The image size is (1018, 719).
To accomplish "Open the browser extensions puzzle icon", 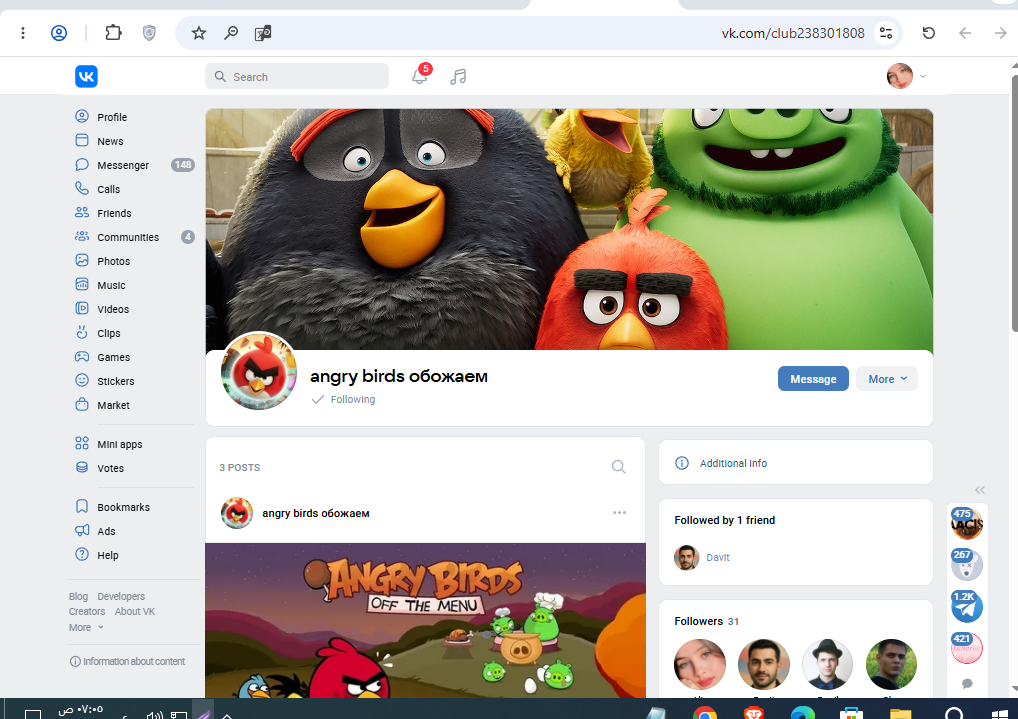I will [114, 32].
